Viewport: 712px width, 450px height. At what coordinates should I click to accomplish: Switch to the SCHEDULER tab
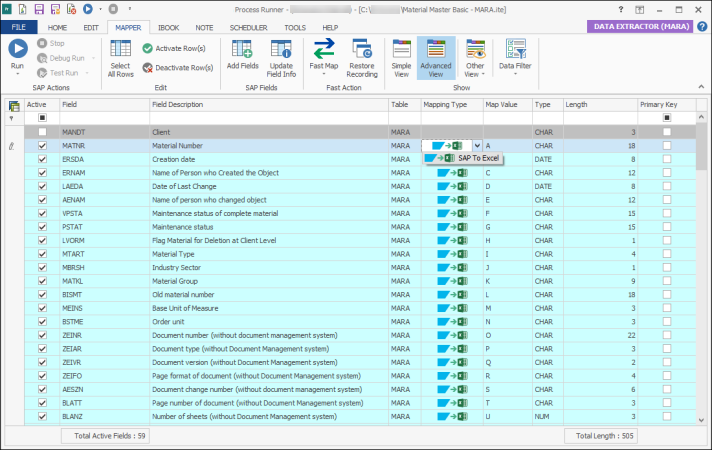[248, 28]
